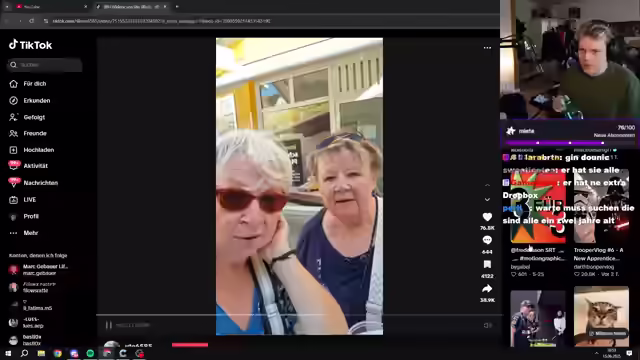This screenshot has width=640, height=360.
Task: Go to next video with down chevron
Action: tap(487, 200)
